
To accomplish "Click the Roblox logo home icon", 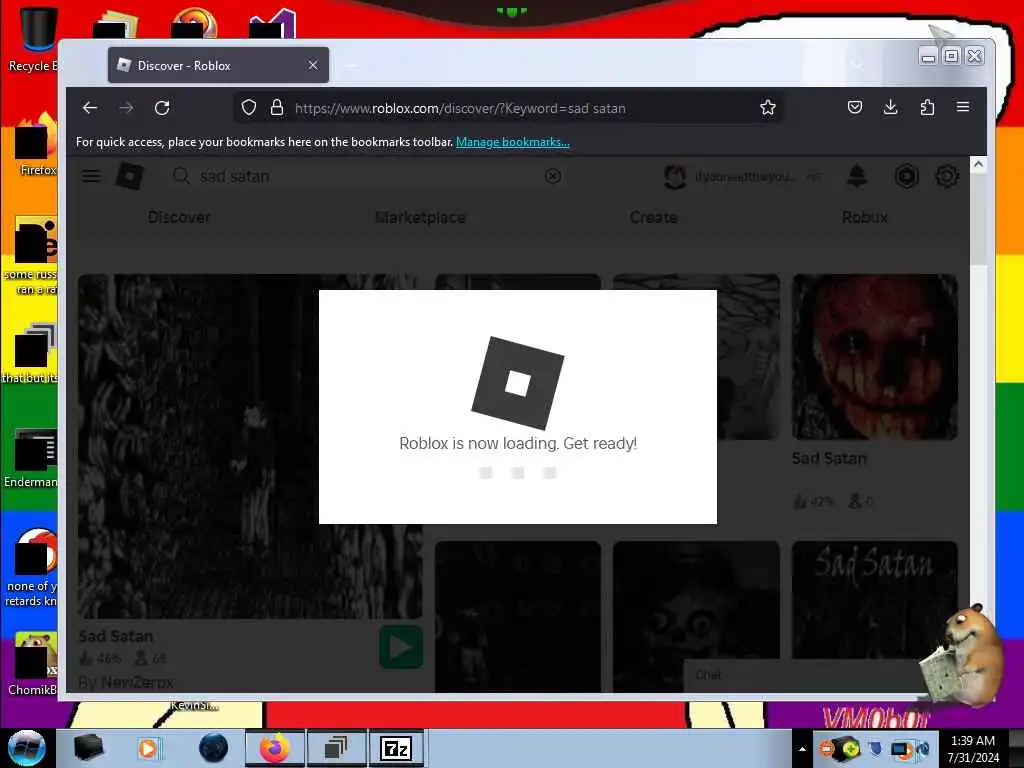I will point(130,176).
